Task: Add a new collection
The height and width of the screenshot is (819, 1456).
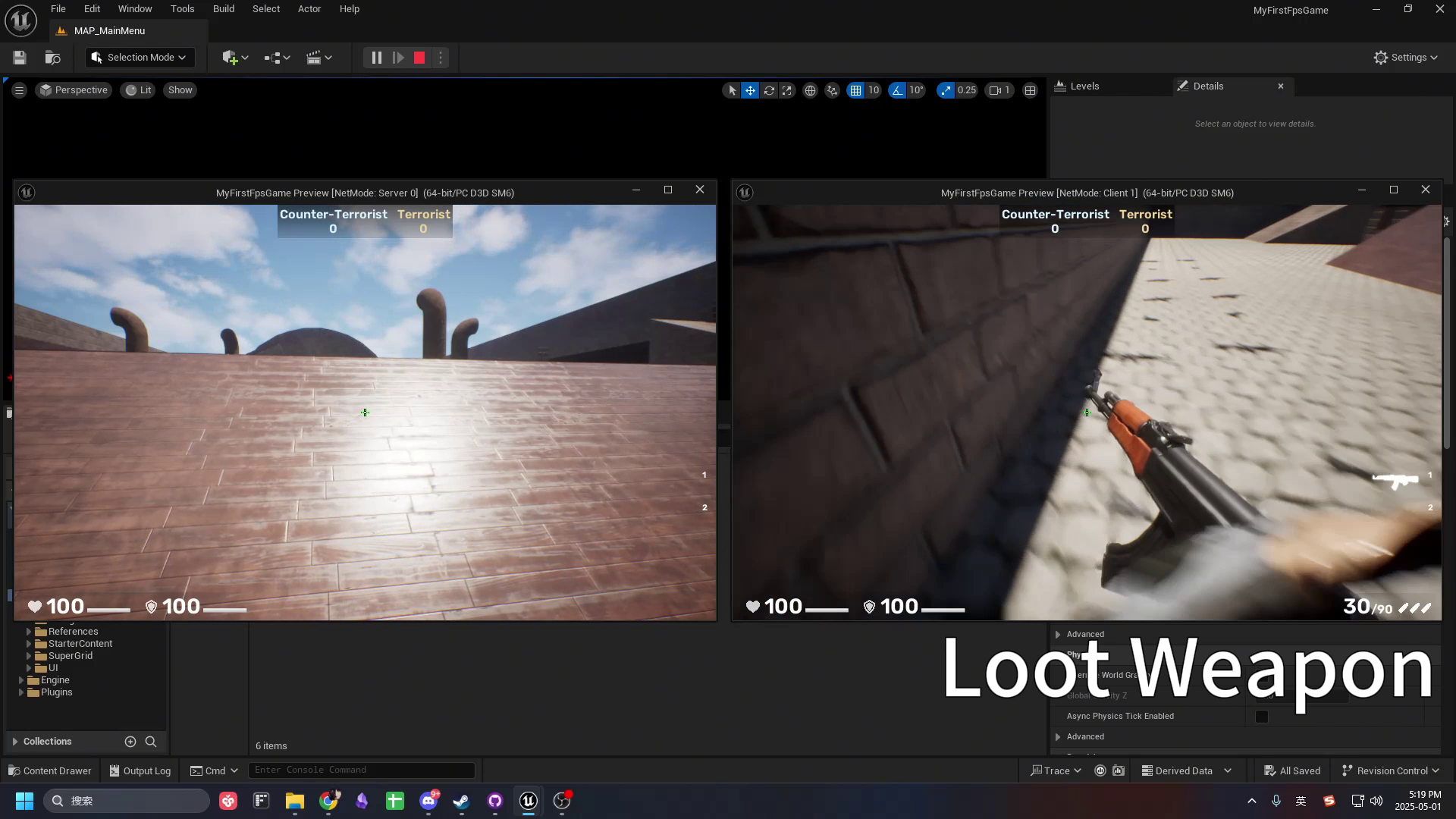Action: 130,742
